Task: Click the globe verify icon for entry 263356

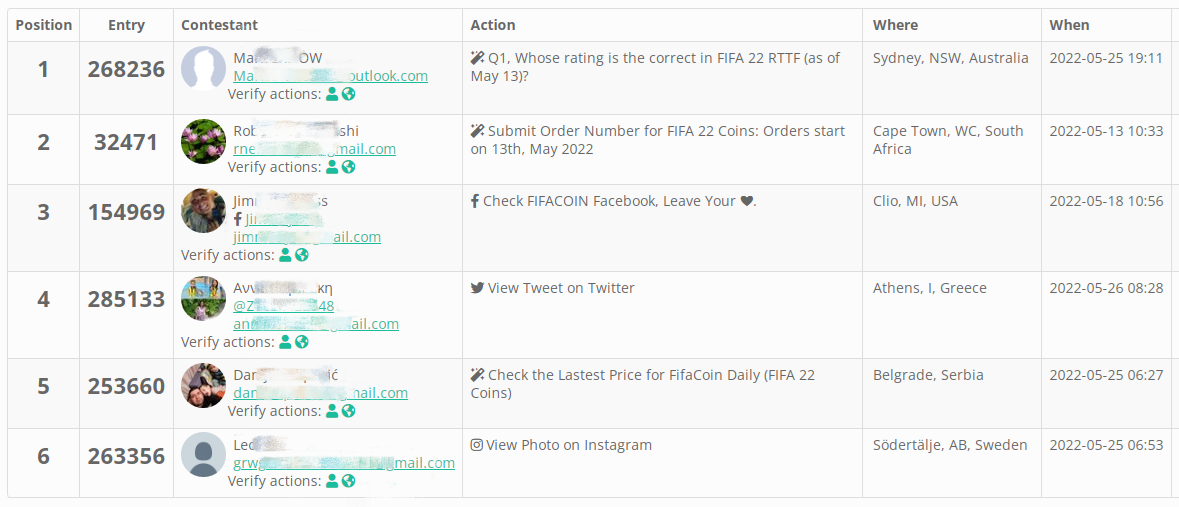Action: pyautogui.click(x=349, y=481)
